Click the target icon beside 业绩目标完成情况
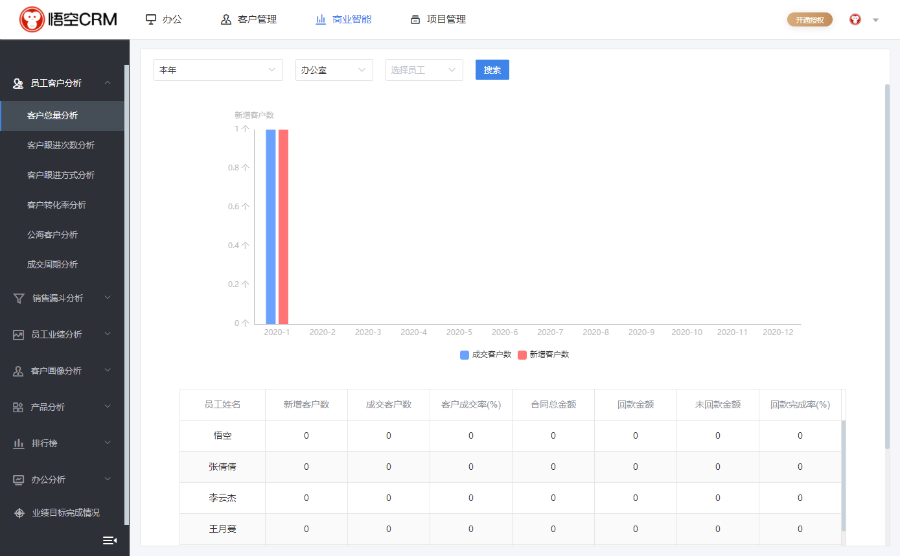Screen dimensions: 900x556 coord(18,513)
